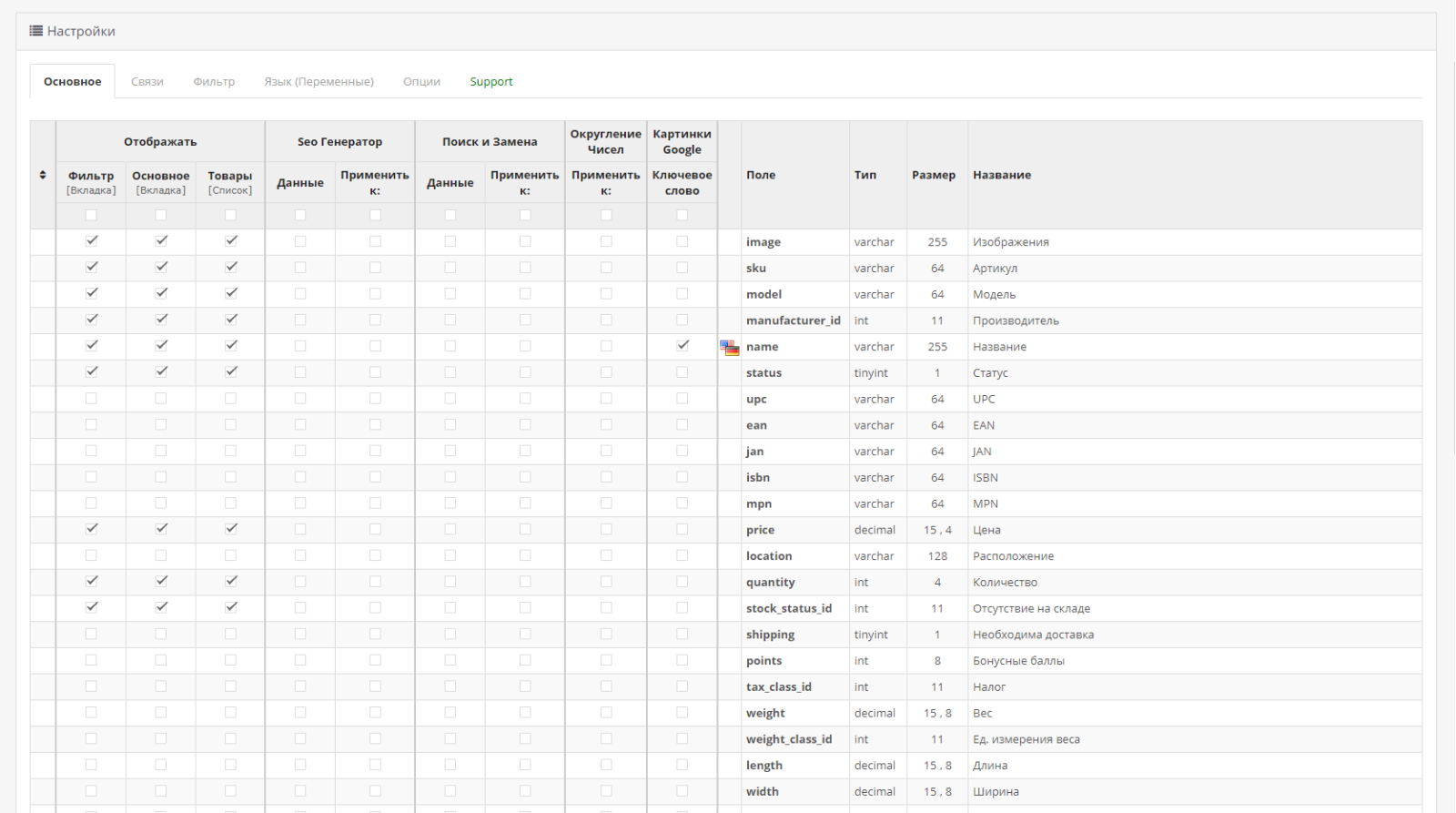The width and height of the screenshot is (1456, 813).
Task: Click the Изображения name cell
Action: pos(1011,242)
